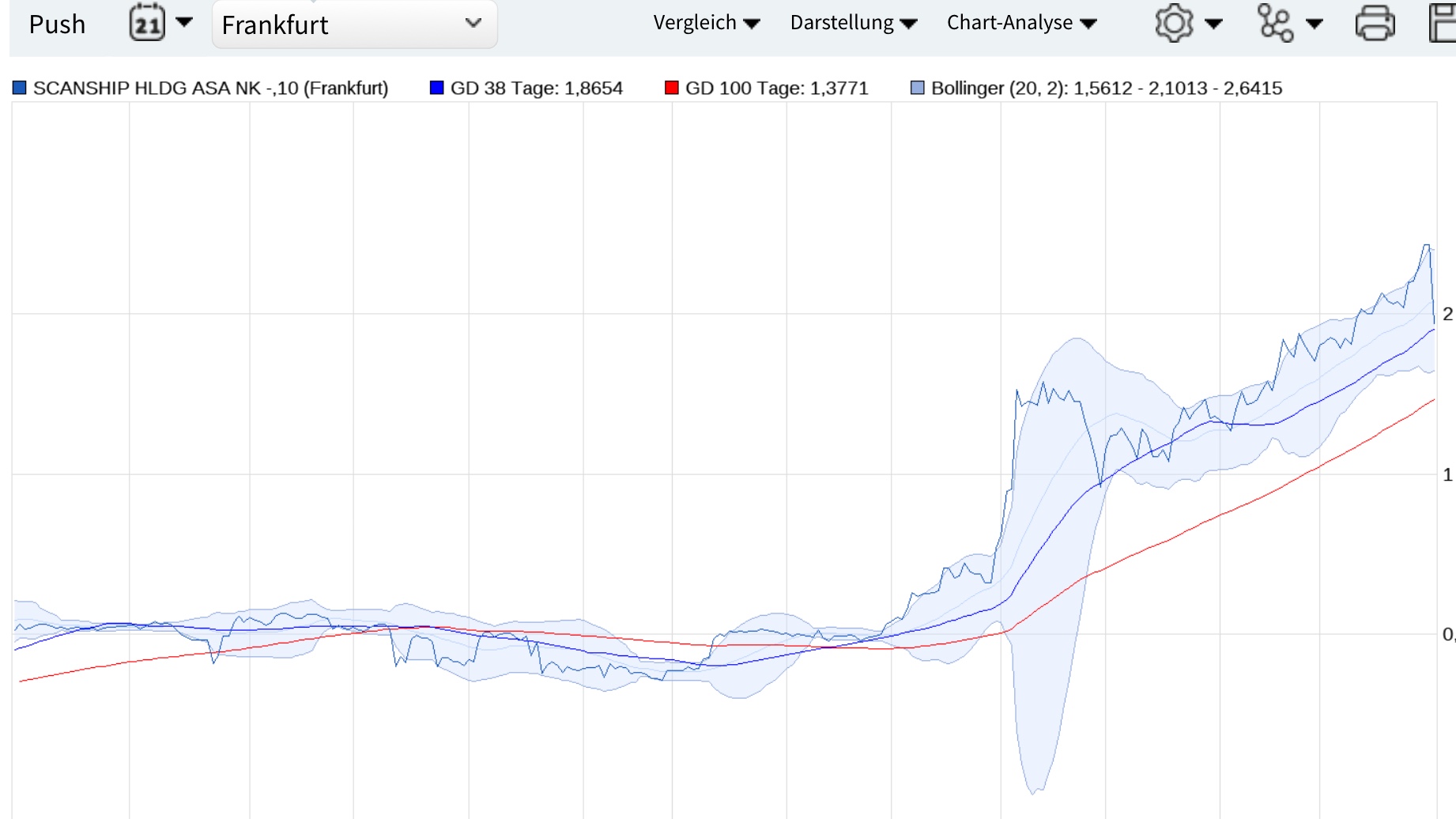Viewport: 1456px width, 819px height.
Task: Open the Vergleich menu
Action: click(706, 23)
